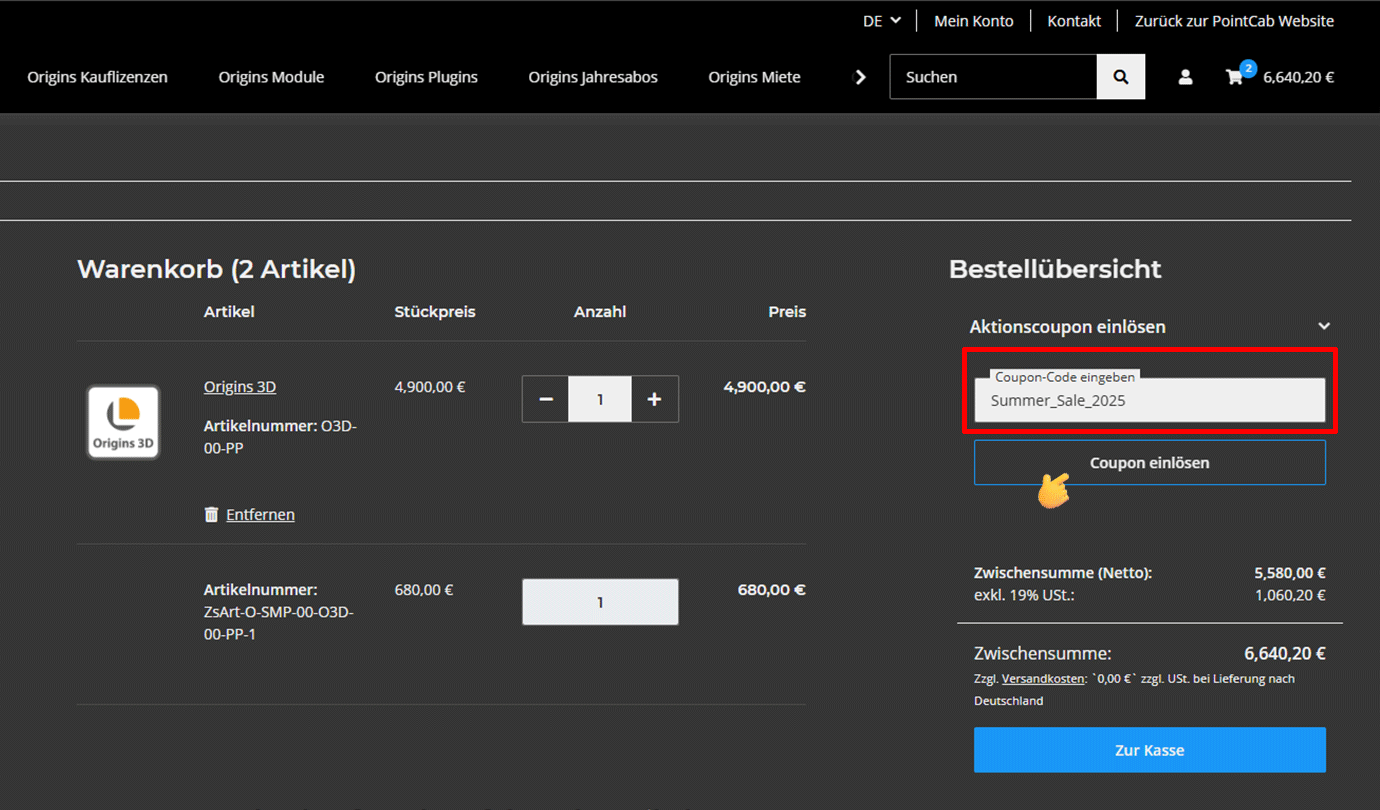The image size is (1380, 810).
Task: Click the Origins 3D product thumbnail
Action: [124, 422]
